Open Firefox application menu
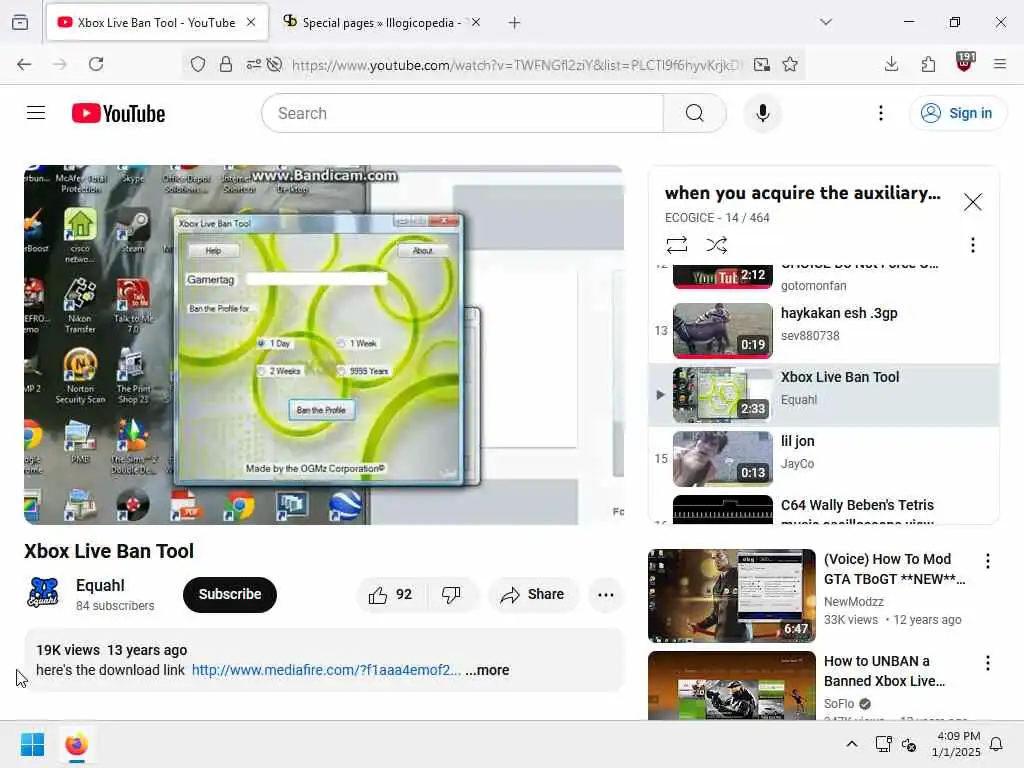 coord(1000,64)
